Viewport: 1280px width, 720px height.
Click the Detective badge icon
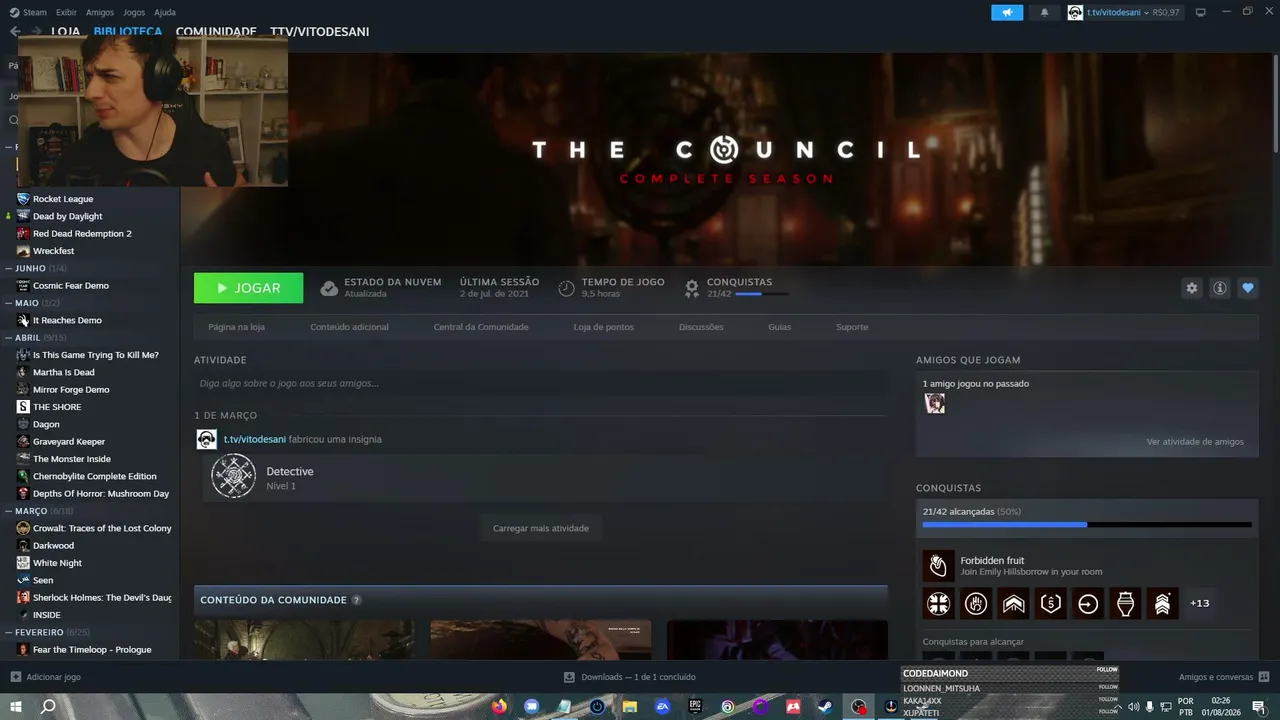[233, 477]
